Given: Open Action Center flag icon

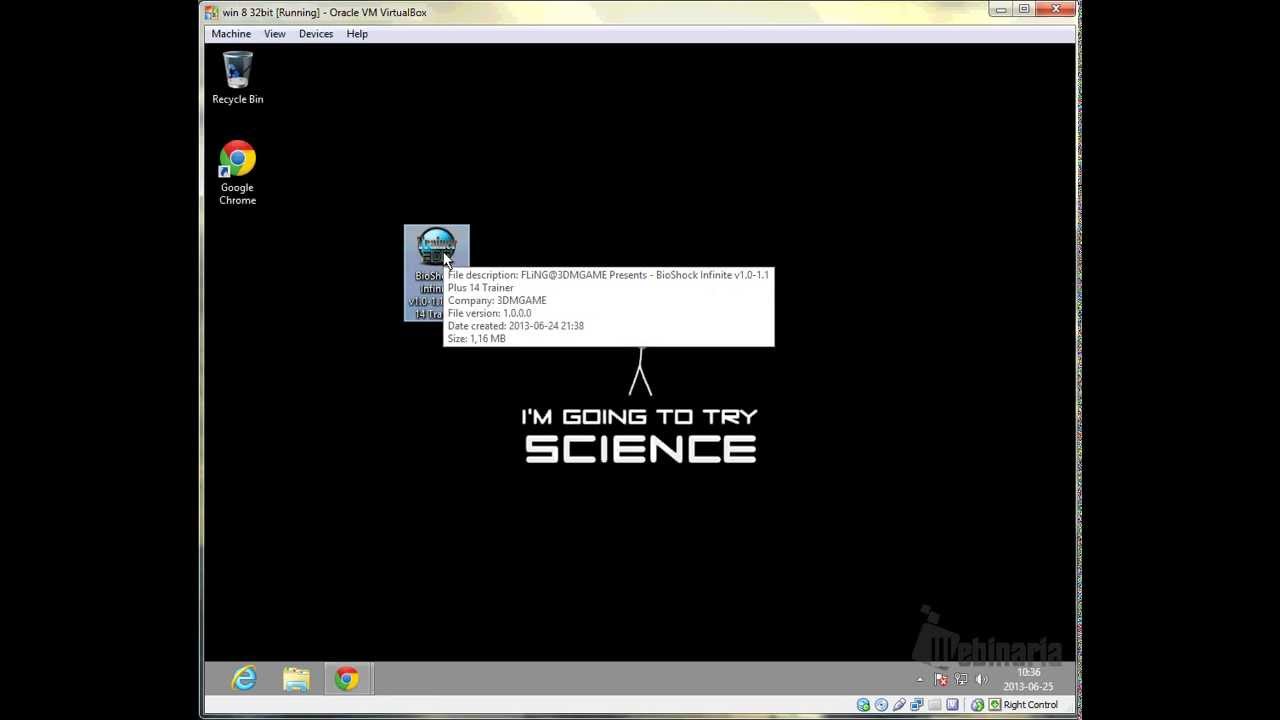Looking at the screenshot, I should click(941, 679).
